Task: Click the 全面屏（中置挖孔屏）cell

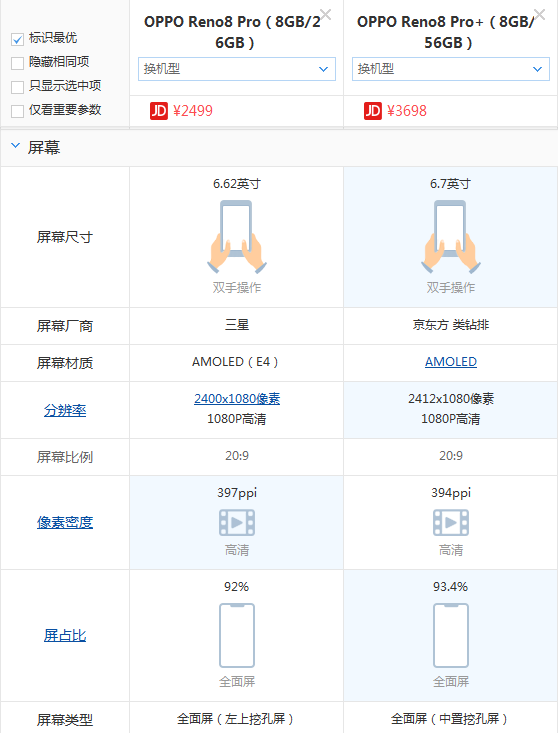Action: click(x=450, y=719)
